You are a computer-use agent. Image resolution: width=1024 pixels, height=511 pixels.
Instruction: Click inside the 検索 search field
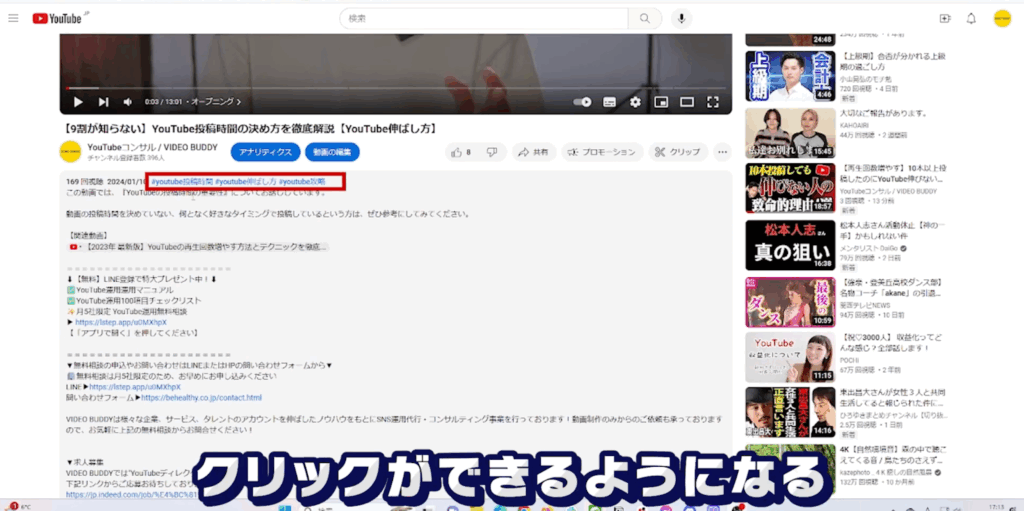(x=483, y=19)
